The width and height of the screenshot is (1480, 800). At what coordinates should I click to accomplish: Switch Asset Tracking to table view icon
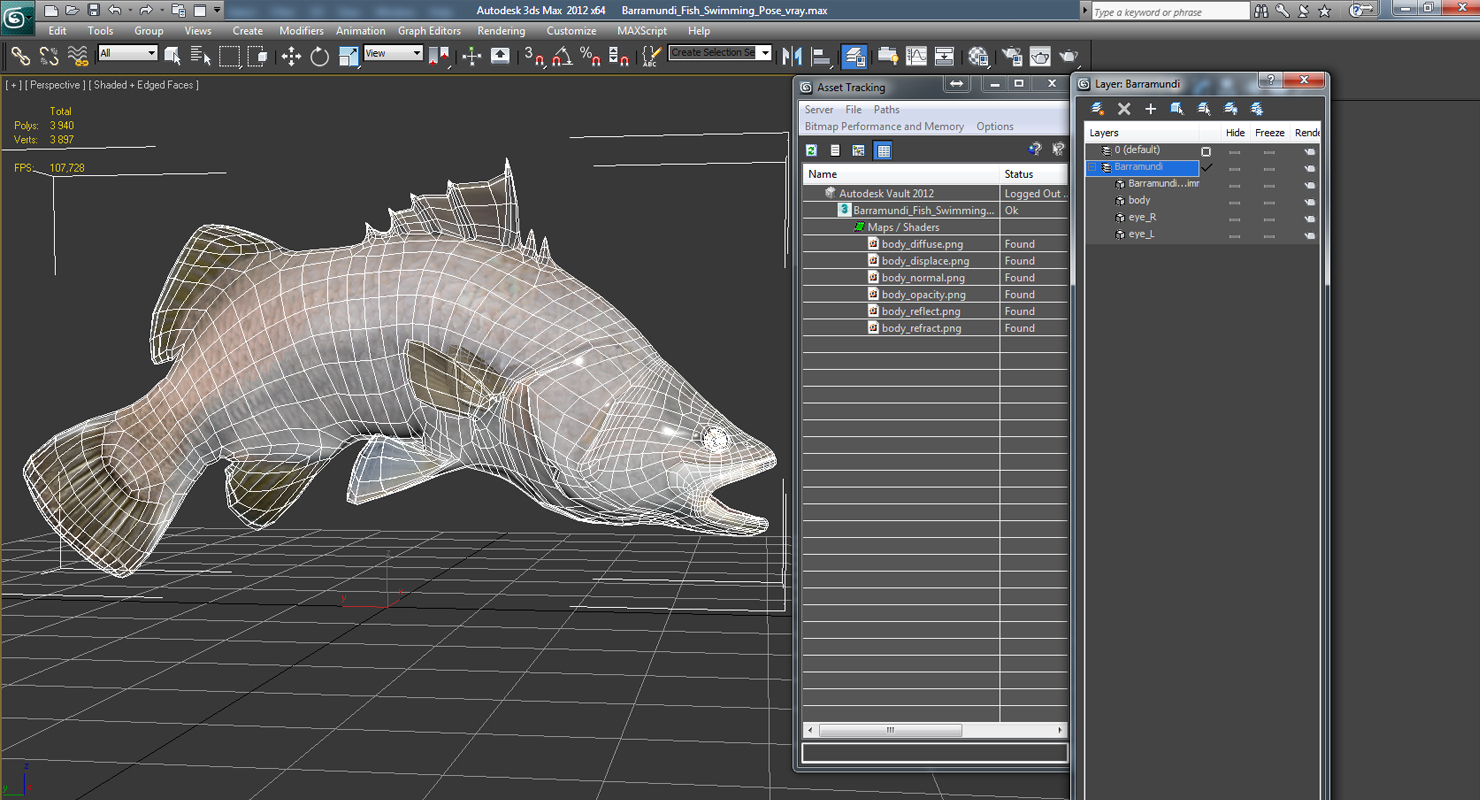click(x=883, y=150)
